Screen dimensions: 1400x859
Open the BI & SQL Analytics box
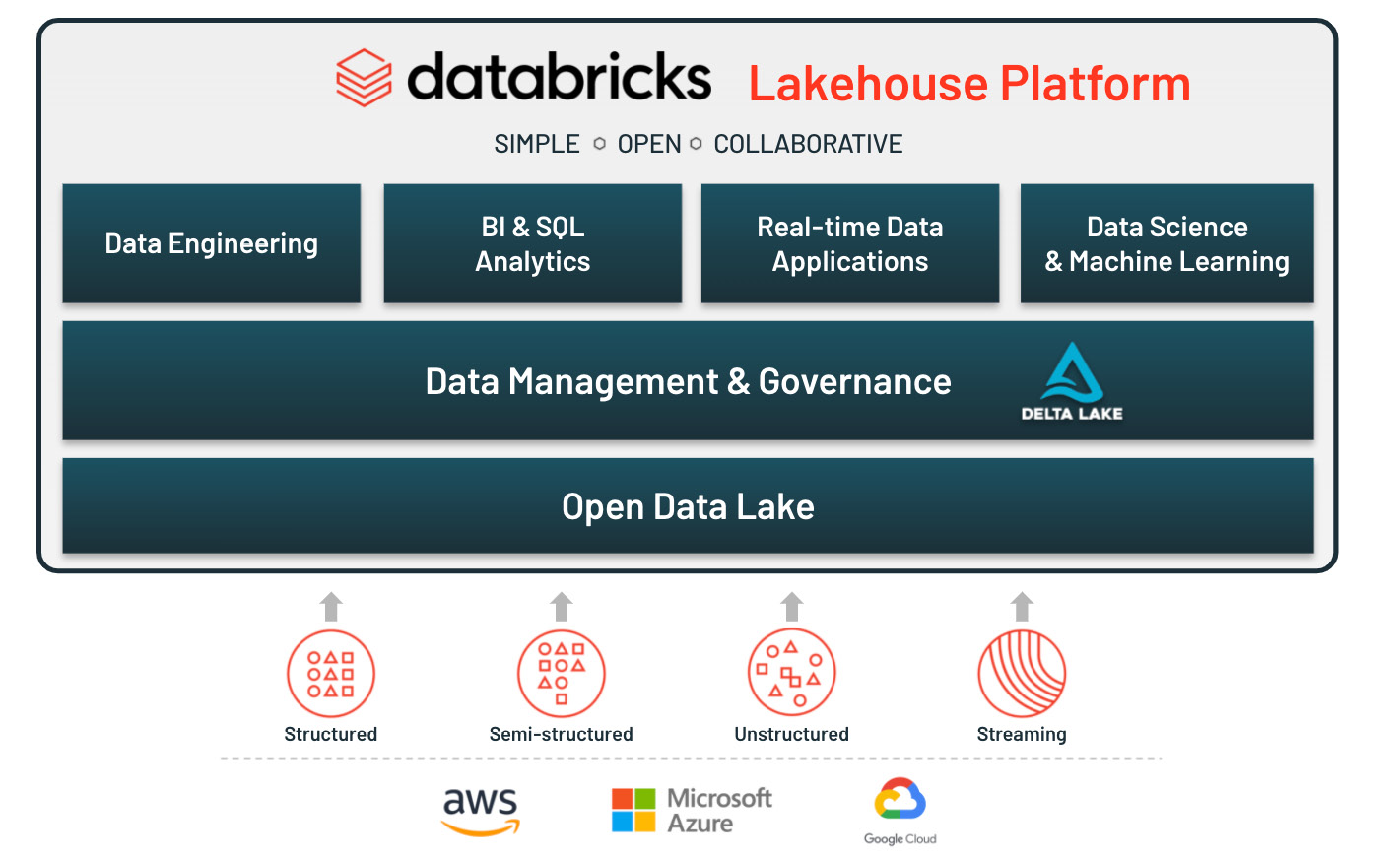click(533, 243)
